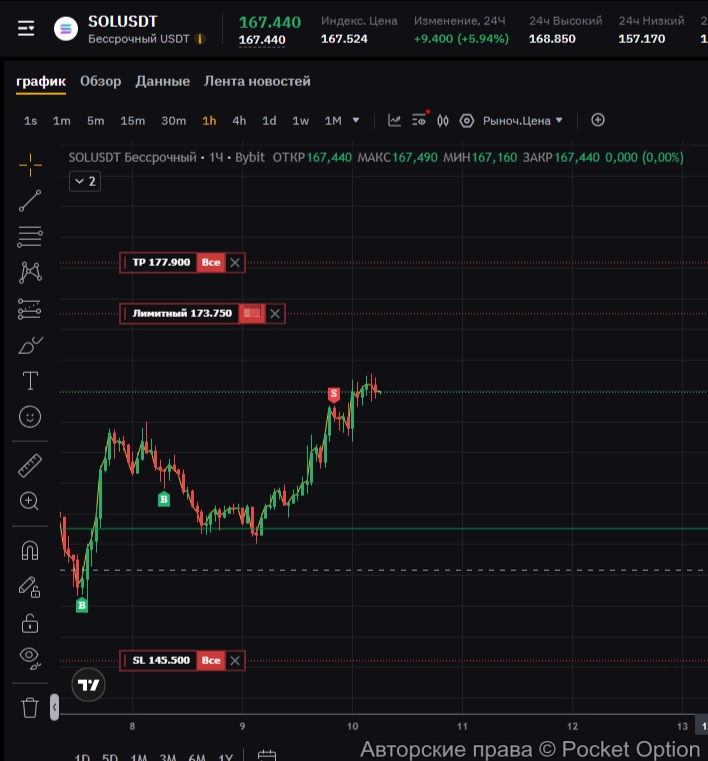Screen dimensions: 708x761
Task: Toggle lock all drawings padlock
Action: pyautogui.click(x=30, y=623)
